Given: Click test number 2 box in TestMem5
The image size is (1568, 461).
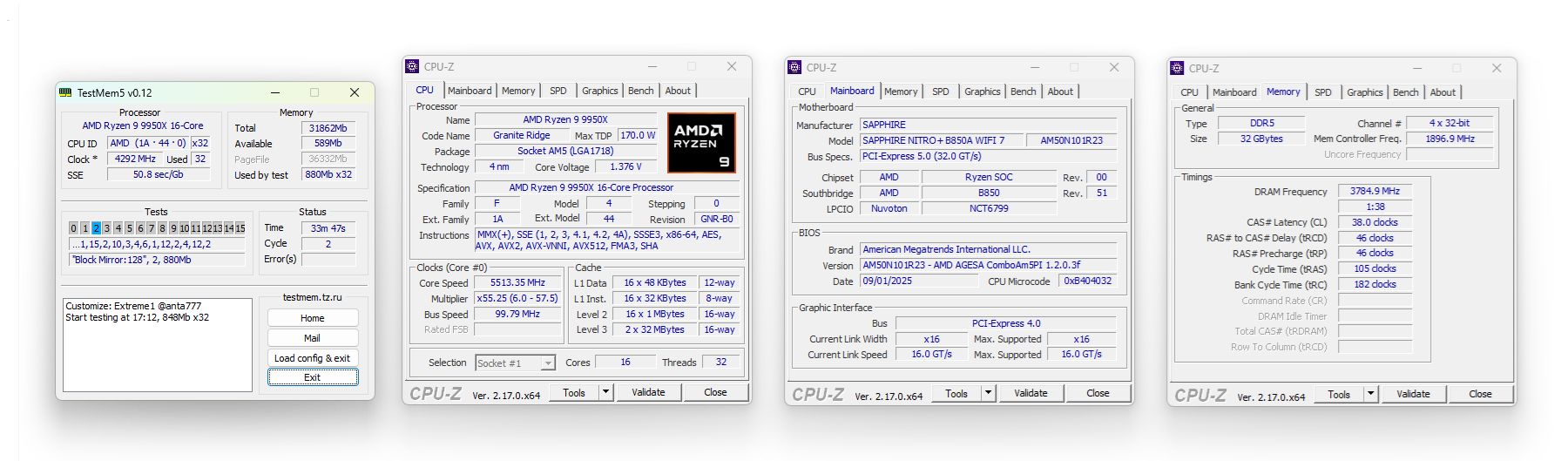Looking at the screenshot, I should pyautogui.click(x=96, y=228).
